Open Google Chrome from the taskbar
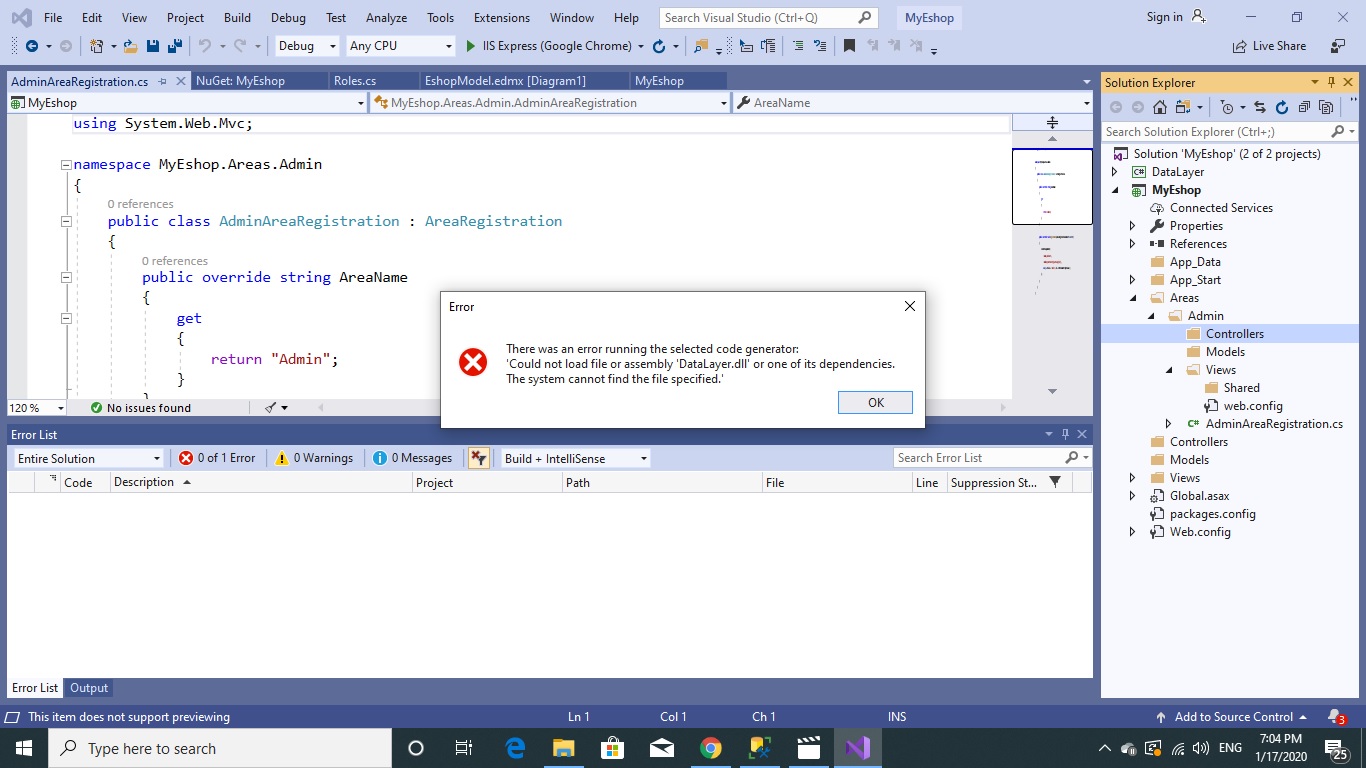Screen dimensions: 1366x768 click(x=710, y=748)
